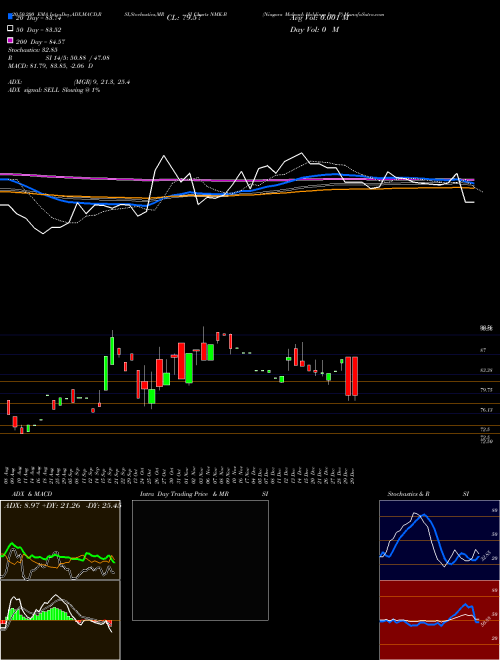
Task: Click the 'Stochastics & R' panel title
Action: (x=409, y=494)
